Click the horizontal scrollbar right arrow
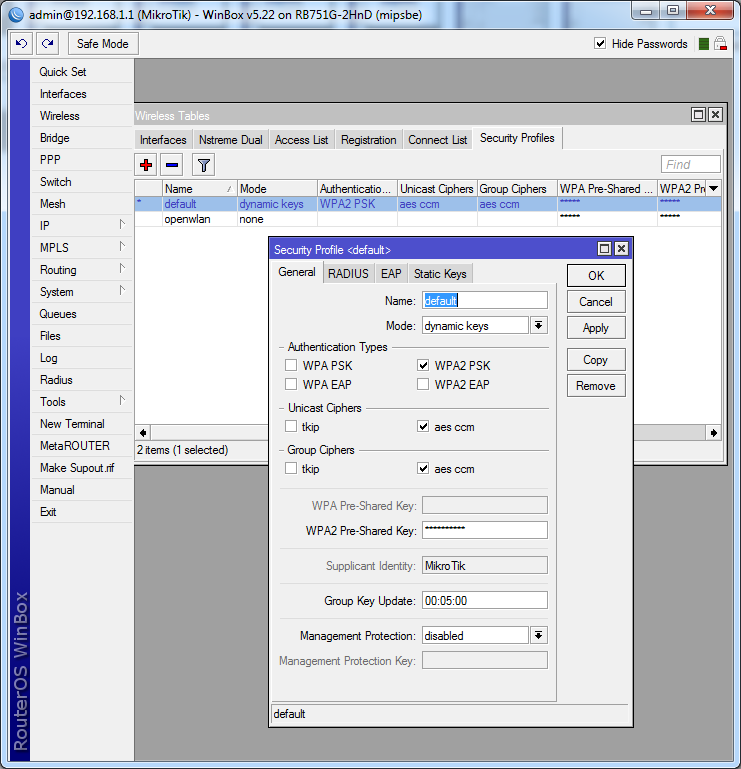This screenshot has width=741, height=769. [x=714, y=433]
